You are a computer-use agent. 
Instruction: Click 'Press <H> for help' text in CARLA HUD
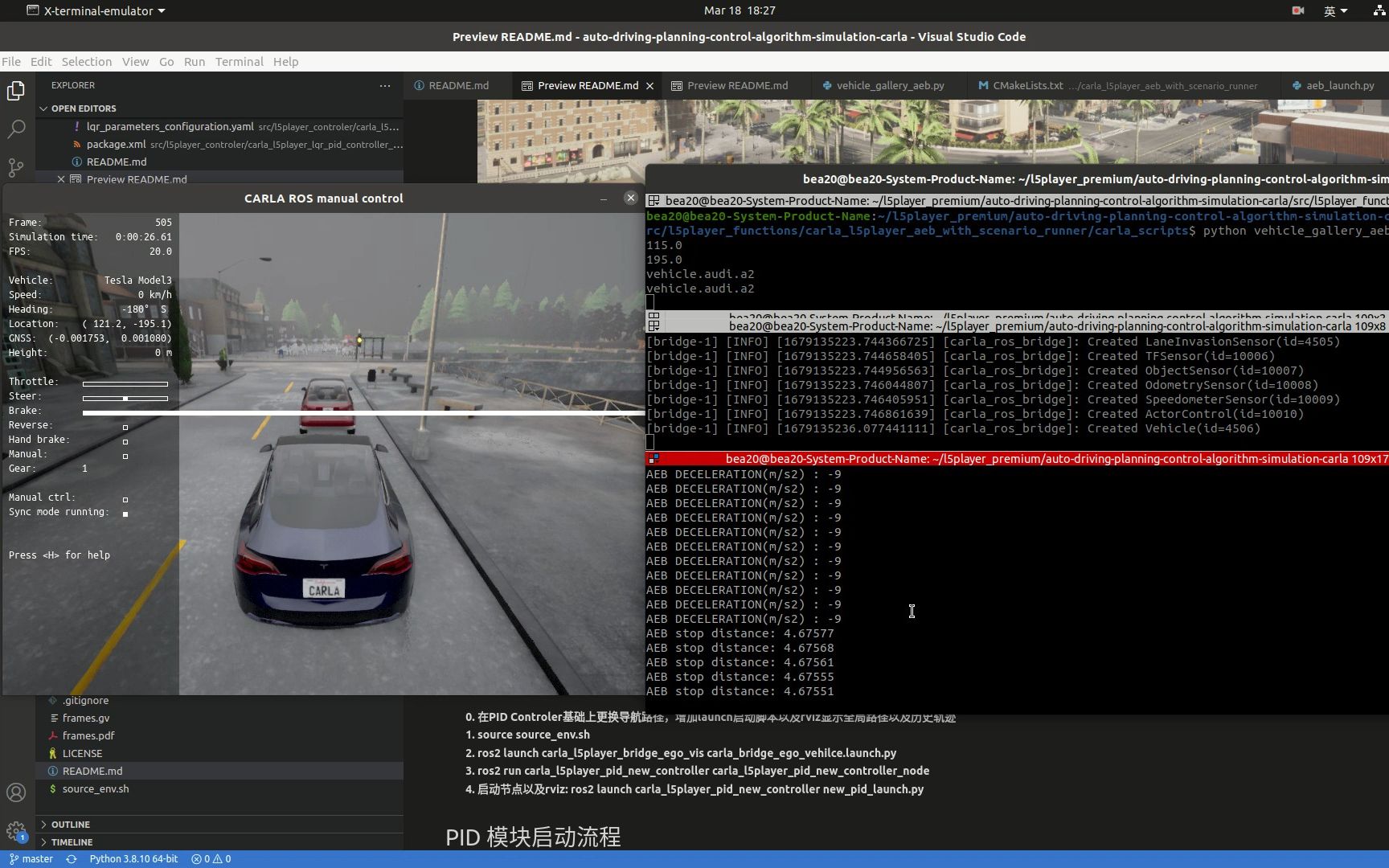click(59, 555)
